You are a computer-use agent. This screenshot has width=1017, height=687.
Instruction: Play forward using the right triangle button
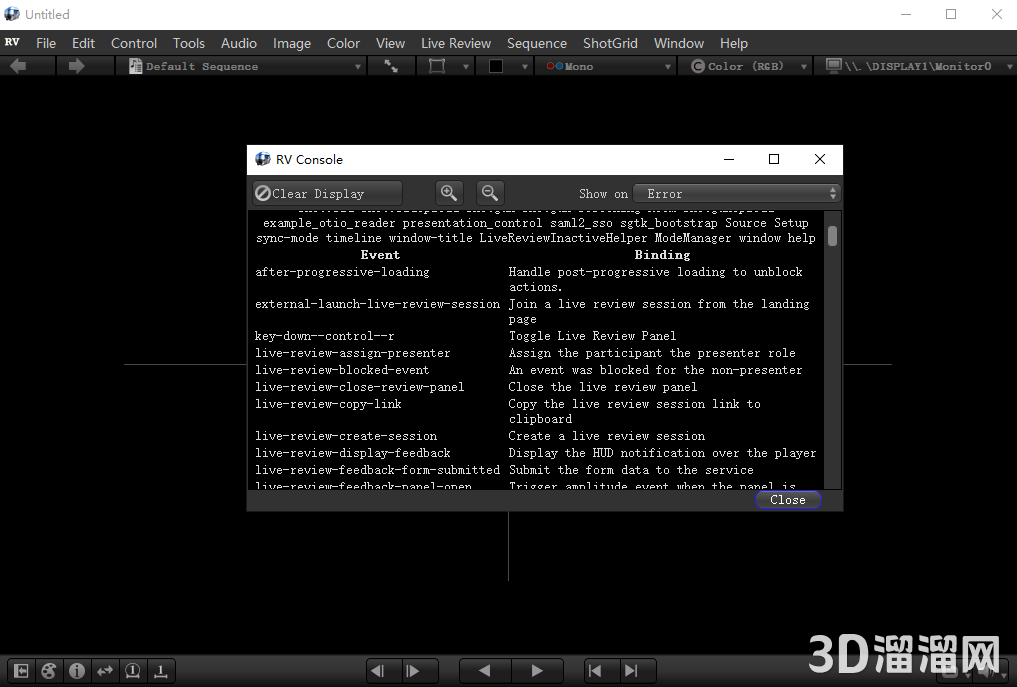(537, 671)
